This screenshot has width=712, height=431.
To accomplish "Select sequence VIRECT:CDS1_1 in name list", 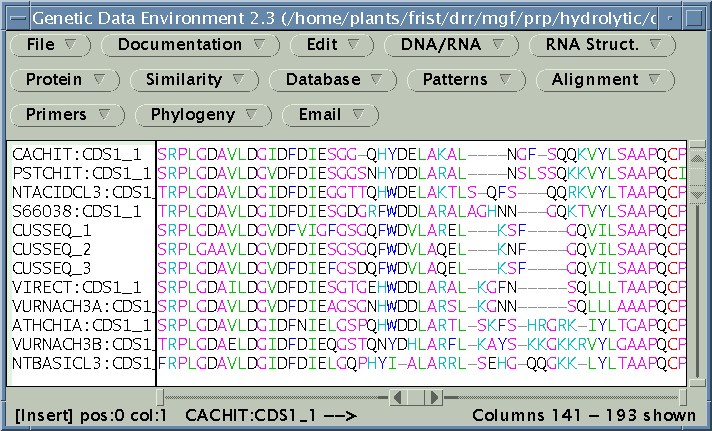I will pyautogui.click(x=77, y=288).
